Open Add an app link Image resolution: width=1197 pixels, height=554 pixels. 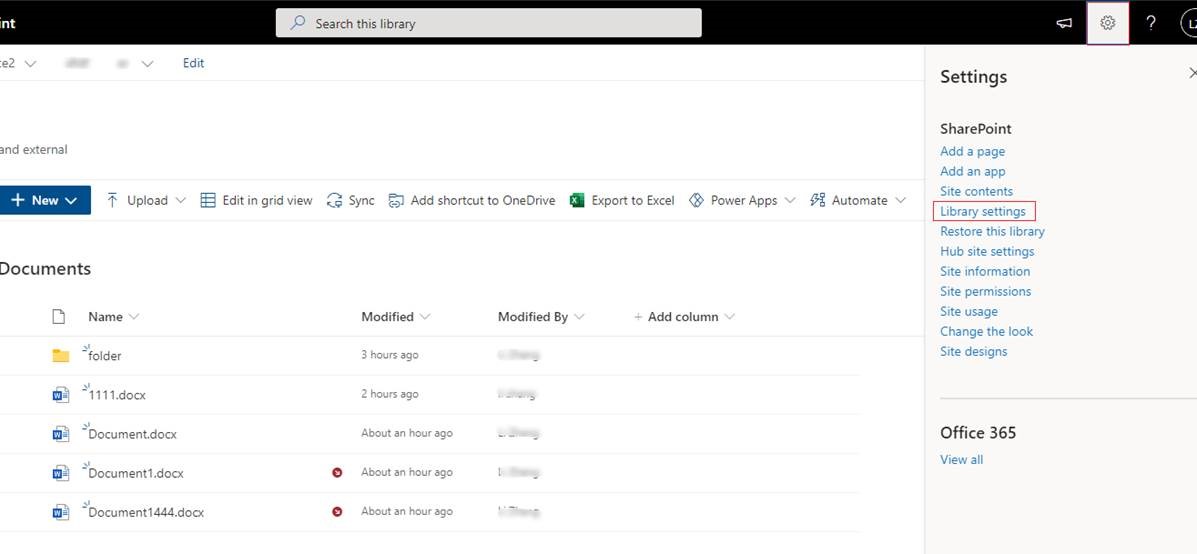pos(973,171)
